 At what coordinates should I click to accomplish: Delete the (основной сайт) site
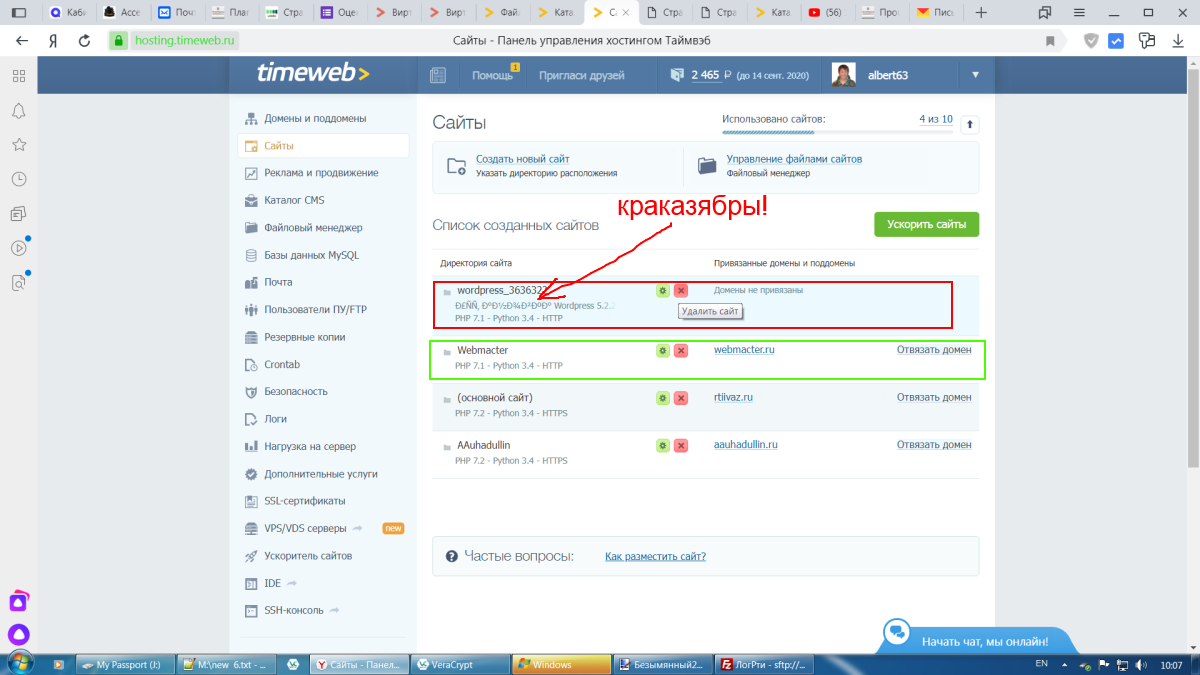pos(681,398)
